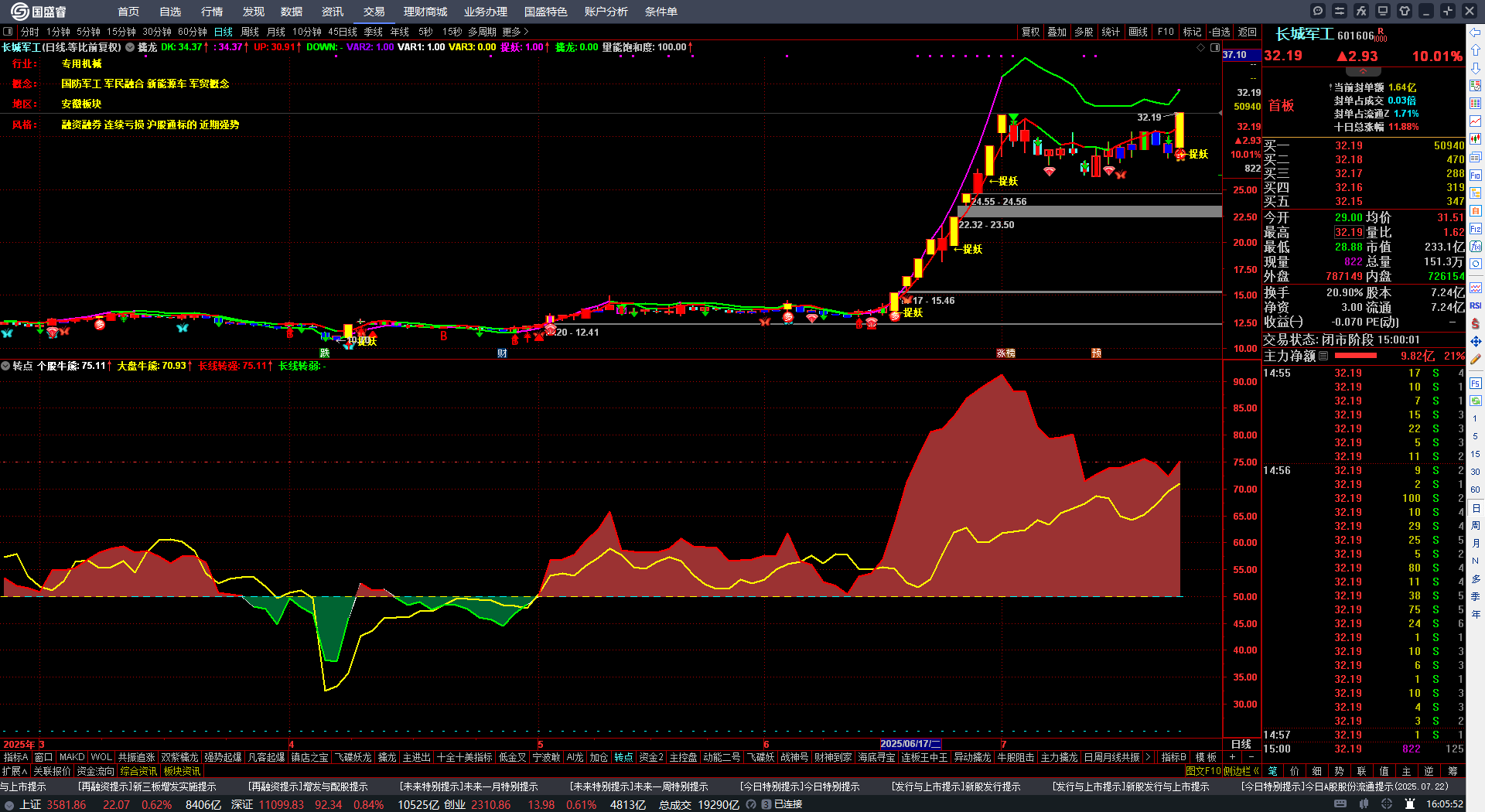
Task: Open the skin (shirt) theme icon
Action: tap(1405, 11)
